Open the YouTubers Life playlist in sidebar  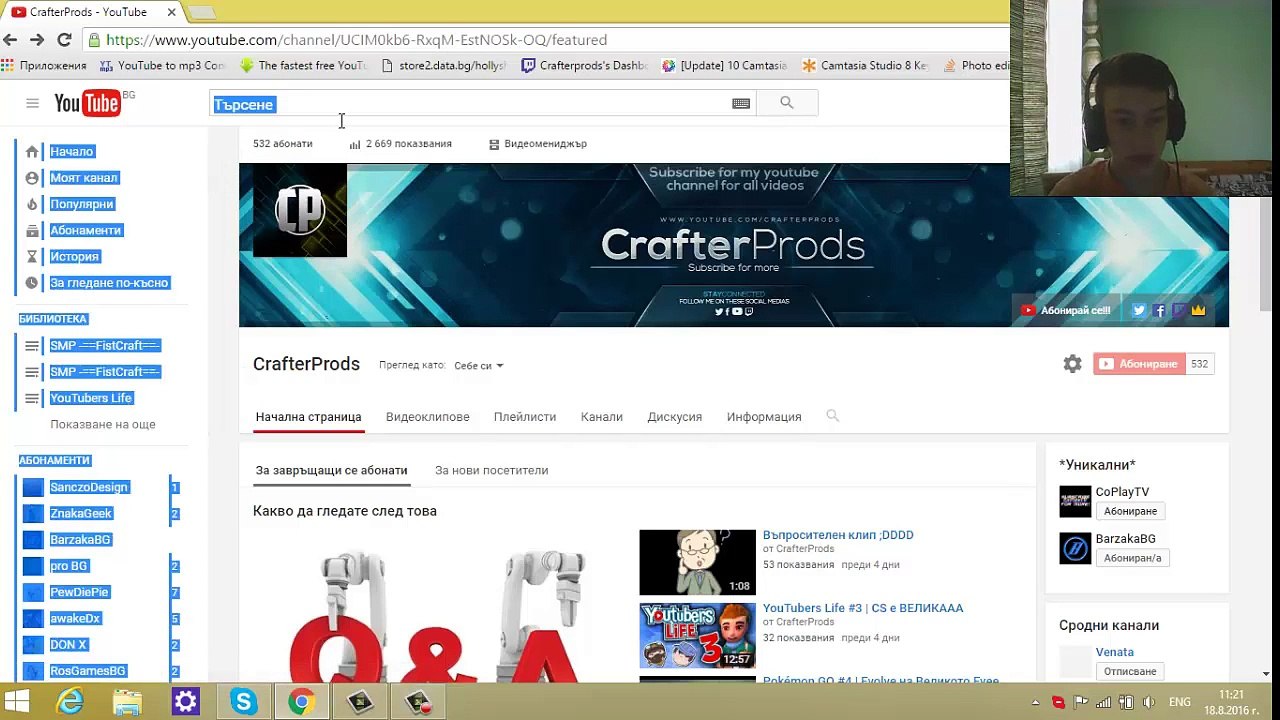pos(91,398)
